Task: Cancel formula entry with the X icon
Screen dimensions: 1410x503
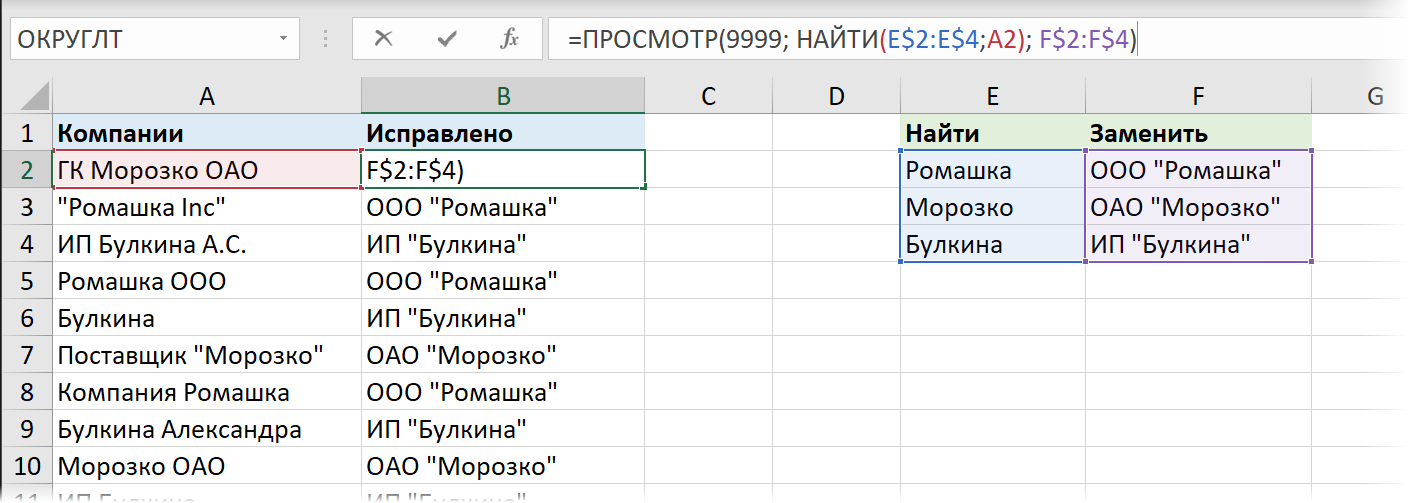Action: tap(383, 39)
